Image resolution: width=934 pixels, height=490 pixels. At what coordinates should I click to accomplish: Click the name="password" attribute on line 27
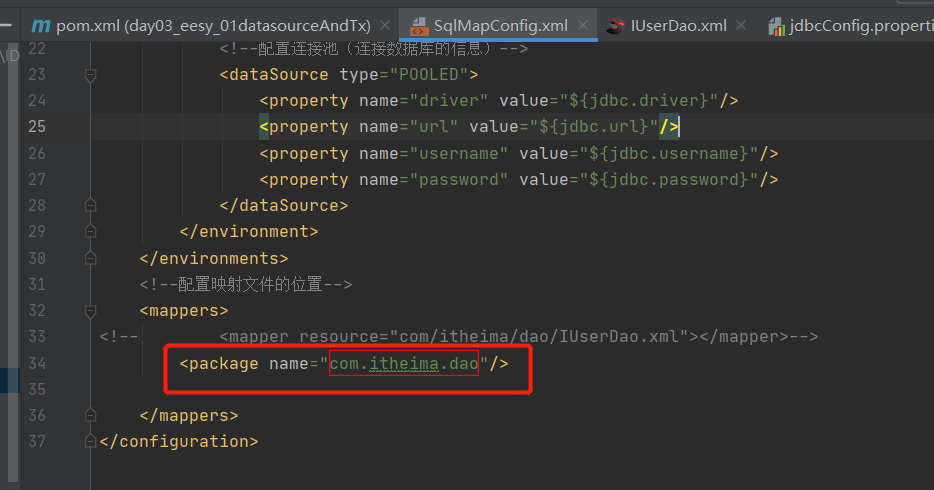[434, 179]
